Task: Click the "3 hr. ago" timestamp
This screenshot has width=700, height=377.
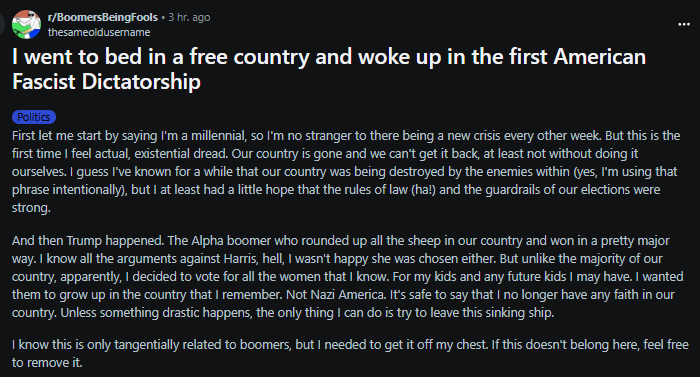Action: 189,17
